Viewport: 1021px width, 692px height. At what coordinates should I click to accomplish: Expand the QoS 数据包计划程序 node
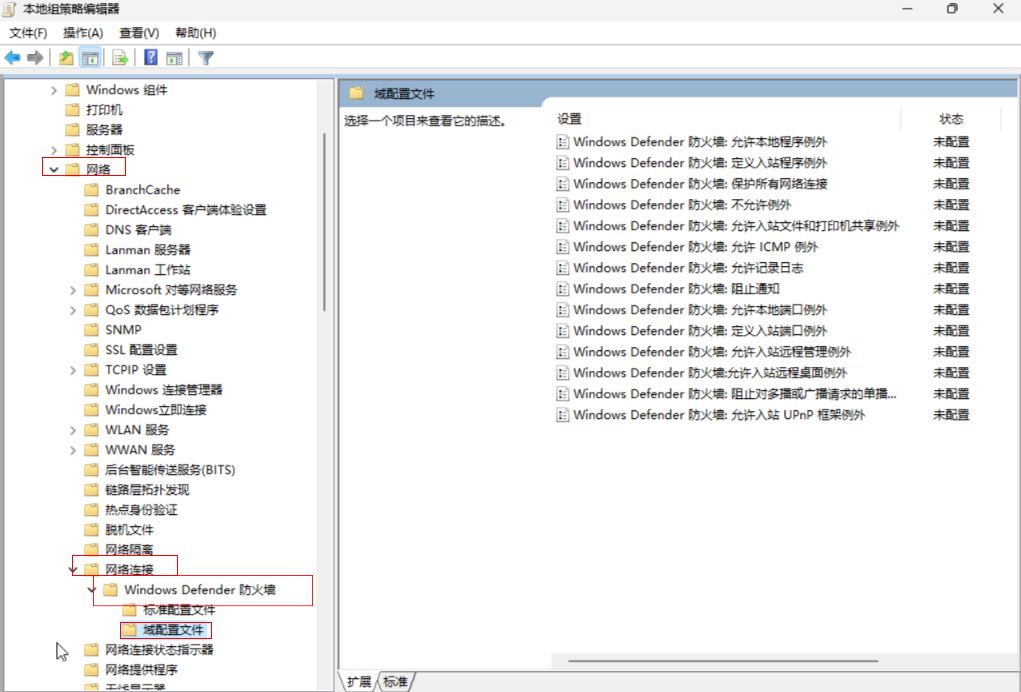[73, 310]
